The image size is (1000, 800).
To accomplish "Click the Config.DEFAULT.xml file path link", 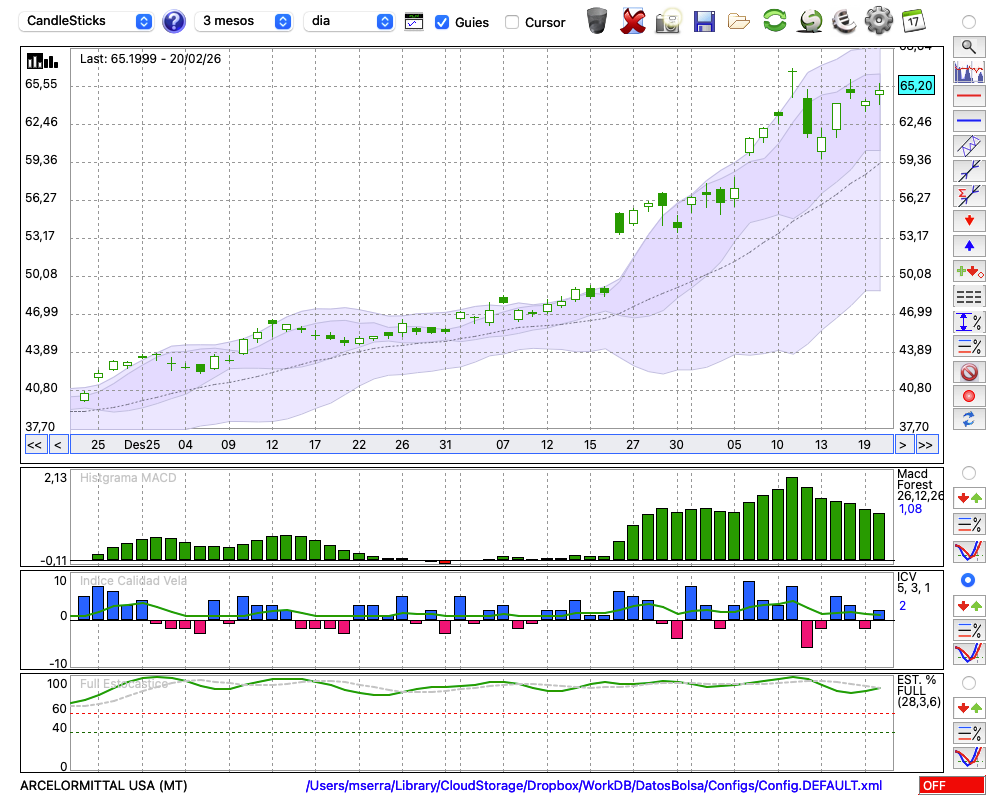I will 594,786.
